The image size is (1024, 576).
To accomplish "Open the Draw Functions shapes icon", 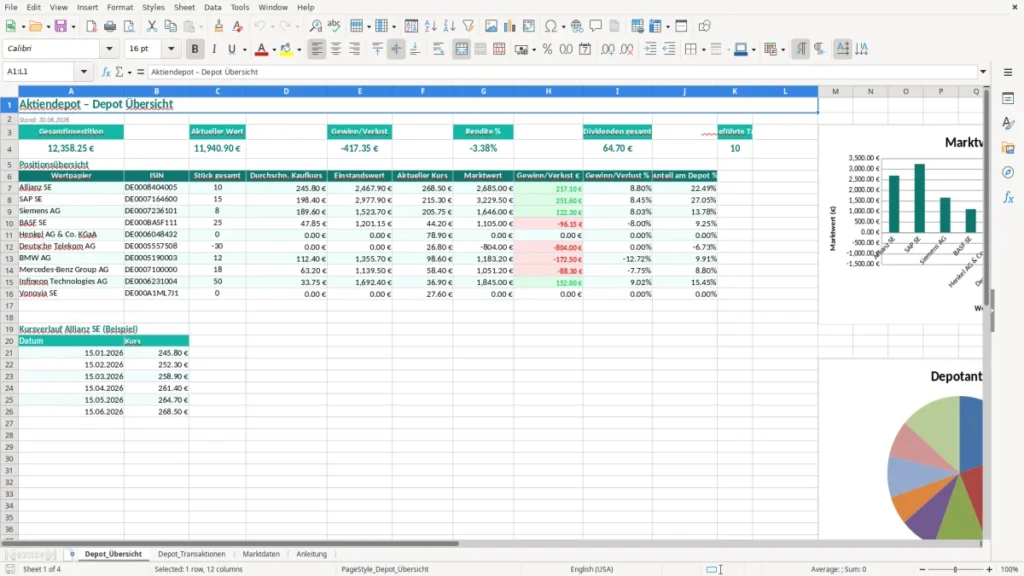I will click(x=704, y=26).
